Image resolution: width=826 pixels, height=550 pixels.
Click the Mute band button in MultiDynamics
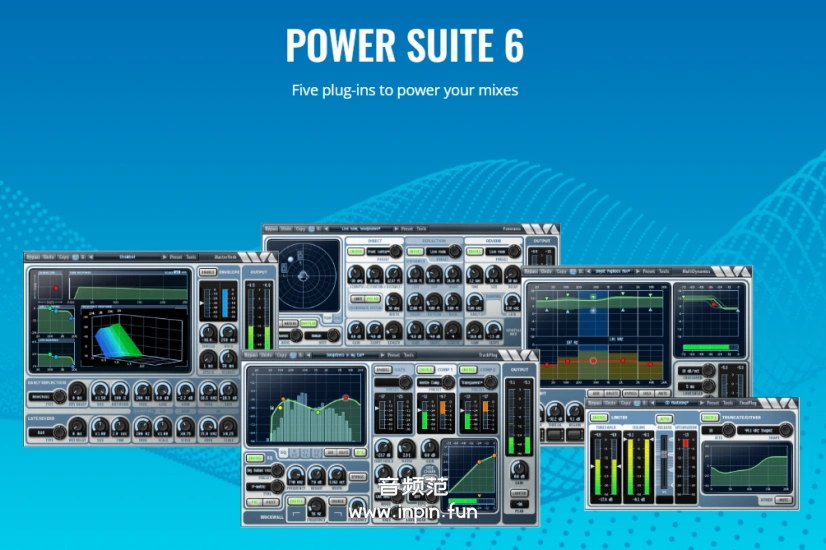coord(663,393)
